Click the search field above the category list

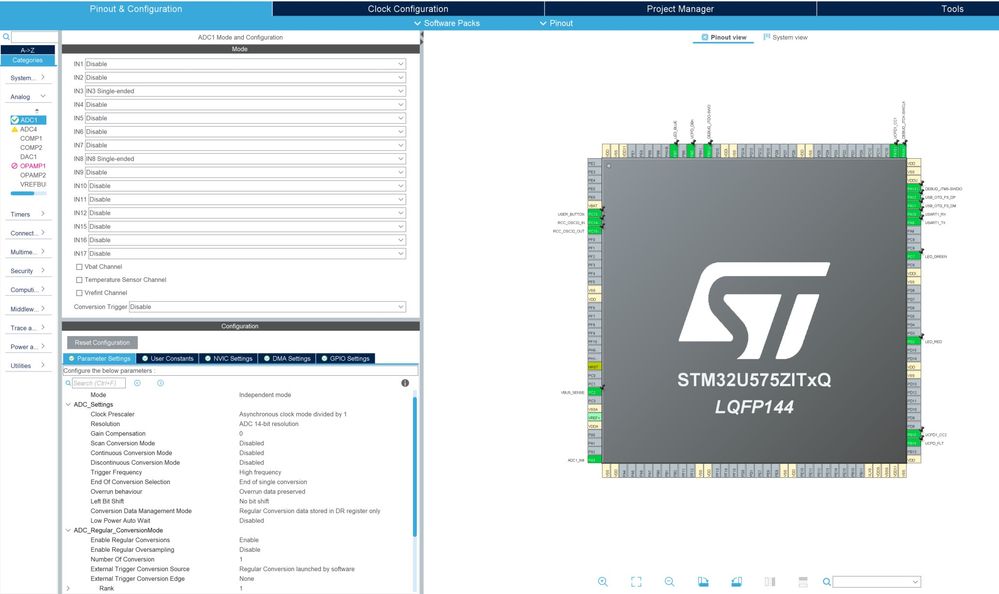(x=34, y=37)
